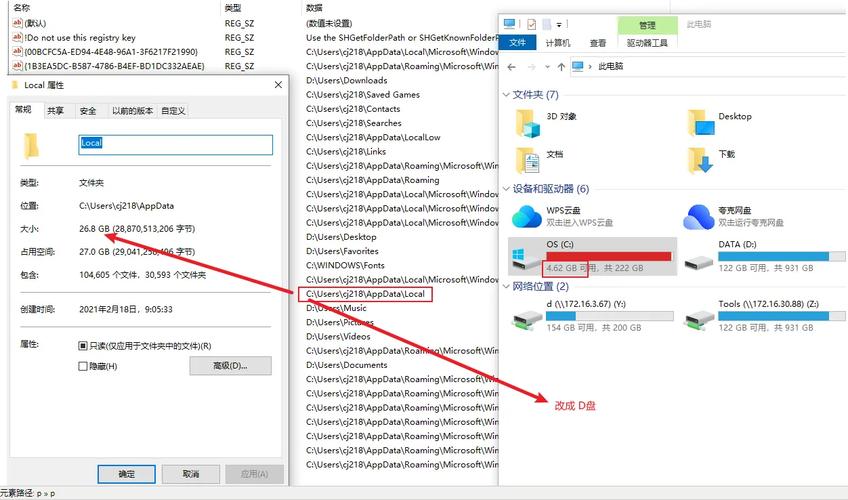Enable the 隐藏(H) hidden checkbox

pyautogui.click(x=83, y=366)
